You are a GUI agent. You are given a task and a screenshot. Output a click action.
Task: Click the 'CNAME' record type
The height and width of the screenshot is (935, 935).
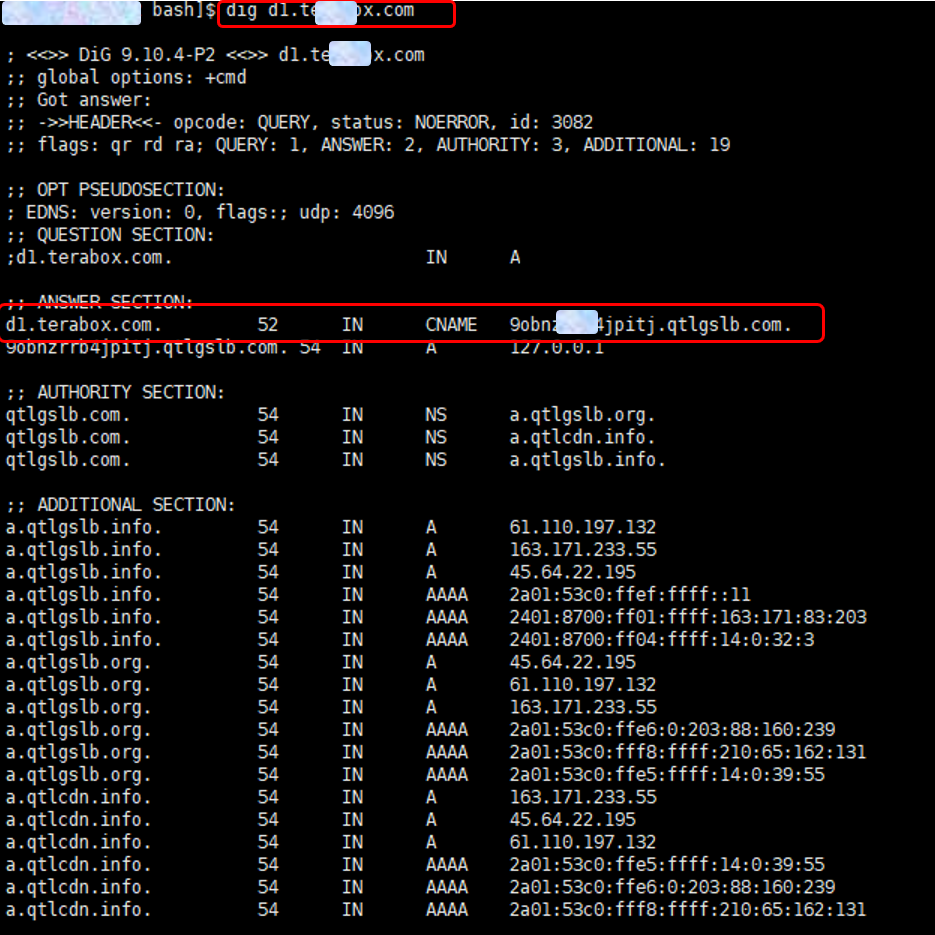coord(451,325)
